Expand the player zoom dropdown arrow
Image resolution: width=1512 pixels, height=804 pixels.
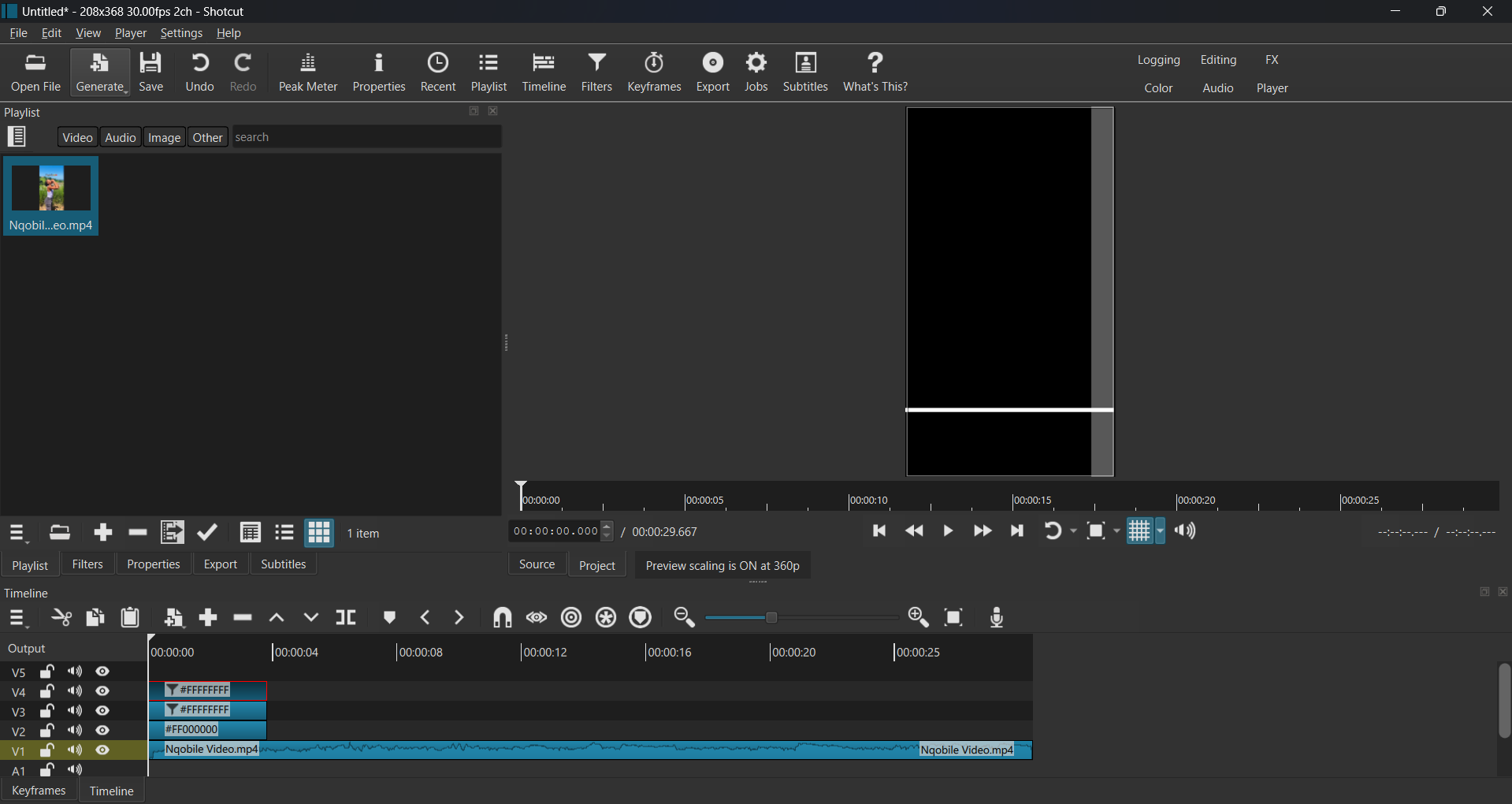1116,531
